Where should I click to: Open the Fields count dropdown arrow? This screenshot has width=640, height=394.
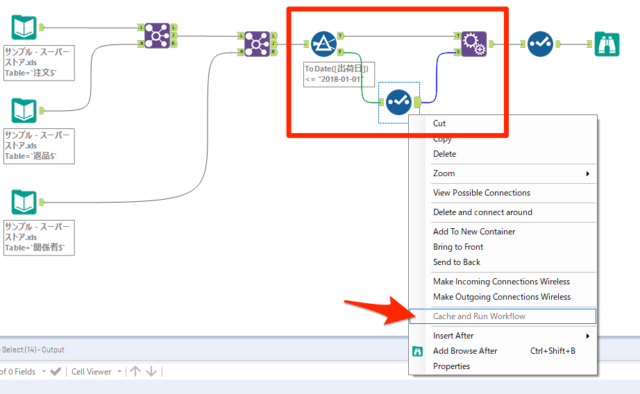[44, 372]
